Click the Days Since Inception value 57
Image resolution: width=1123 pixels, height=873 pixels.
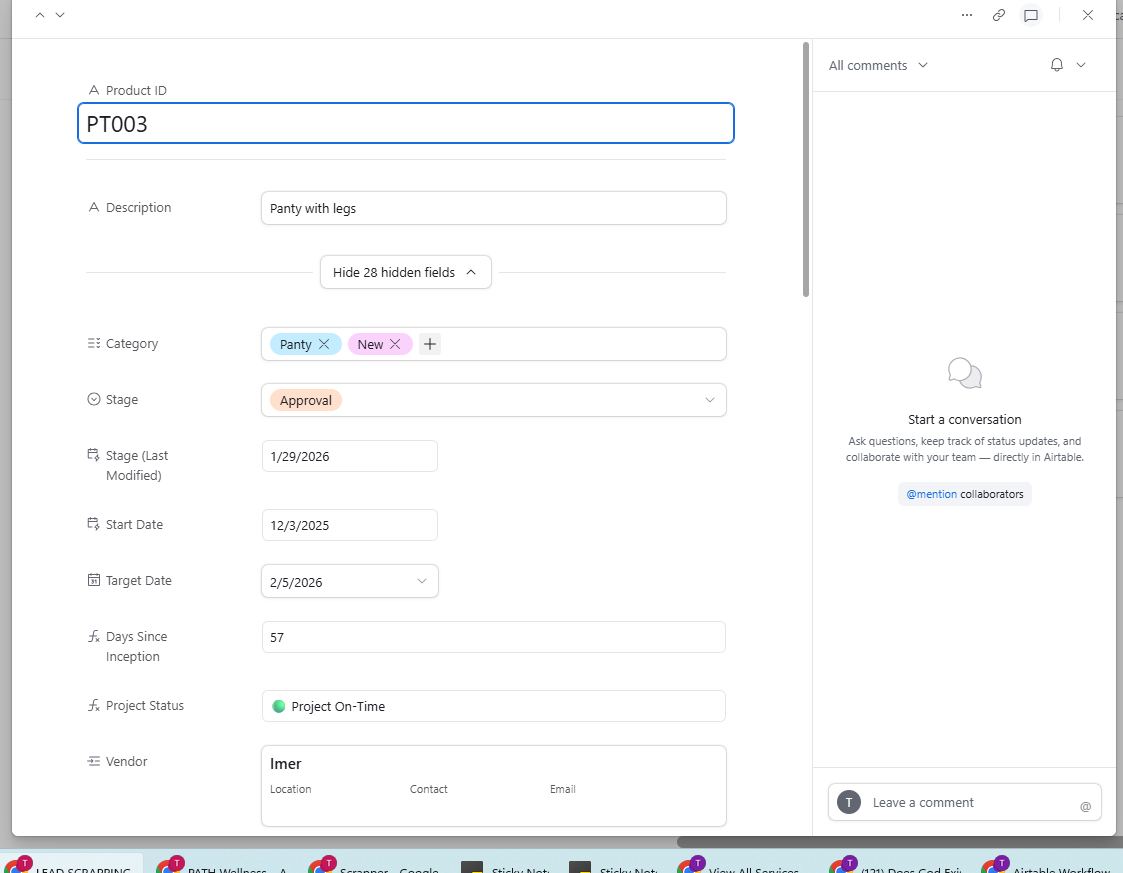493,637
